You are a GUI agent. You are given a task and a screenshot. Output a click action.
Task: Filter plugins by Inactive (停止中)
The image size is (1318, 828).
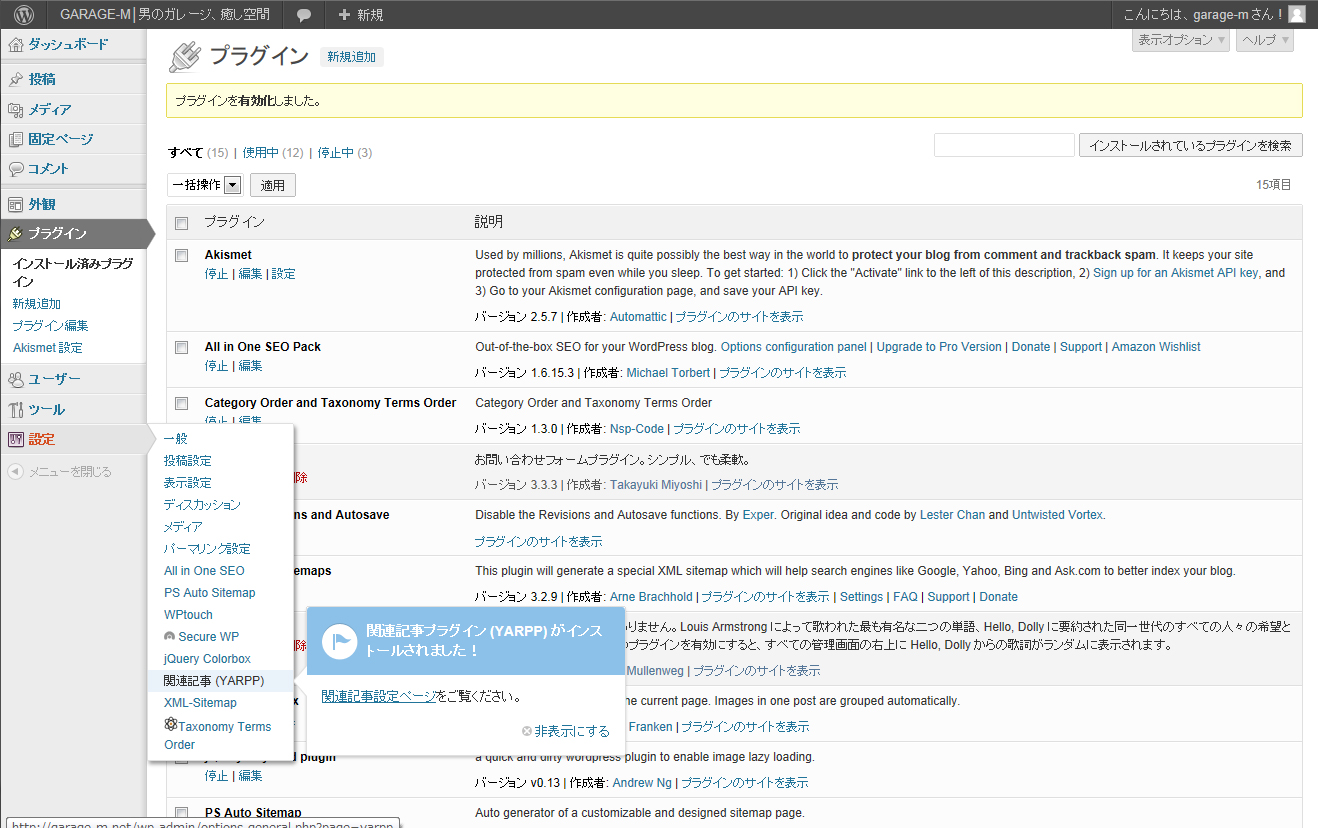(x=335, y=152)
